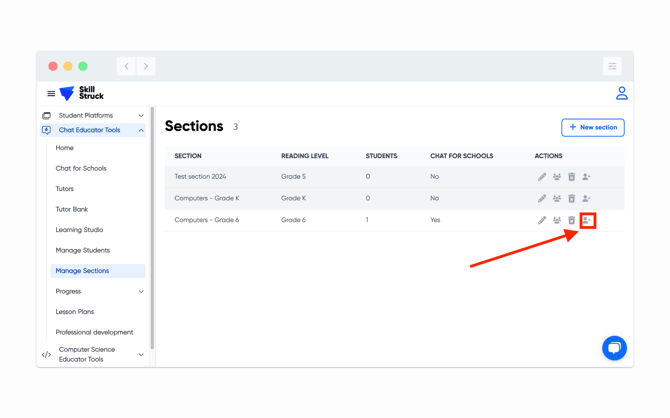Screen dimensions: 670x418
Task: Click the edit pencil for Test section 2024
Action: (x=542, y=177)
